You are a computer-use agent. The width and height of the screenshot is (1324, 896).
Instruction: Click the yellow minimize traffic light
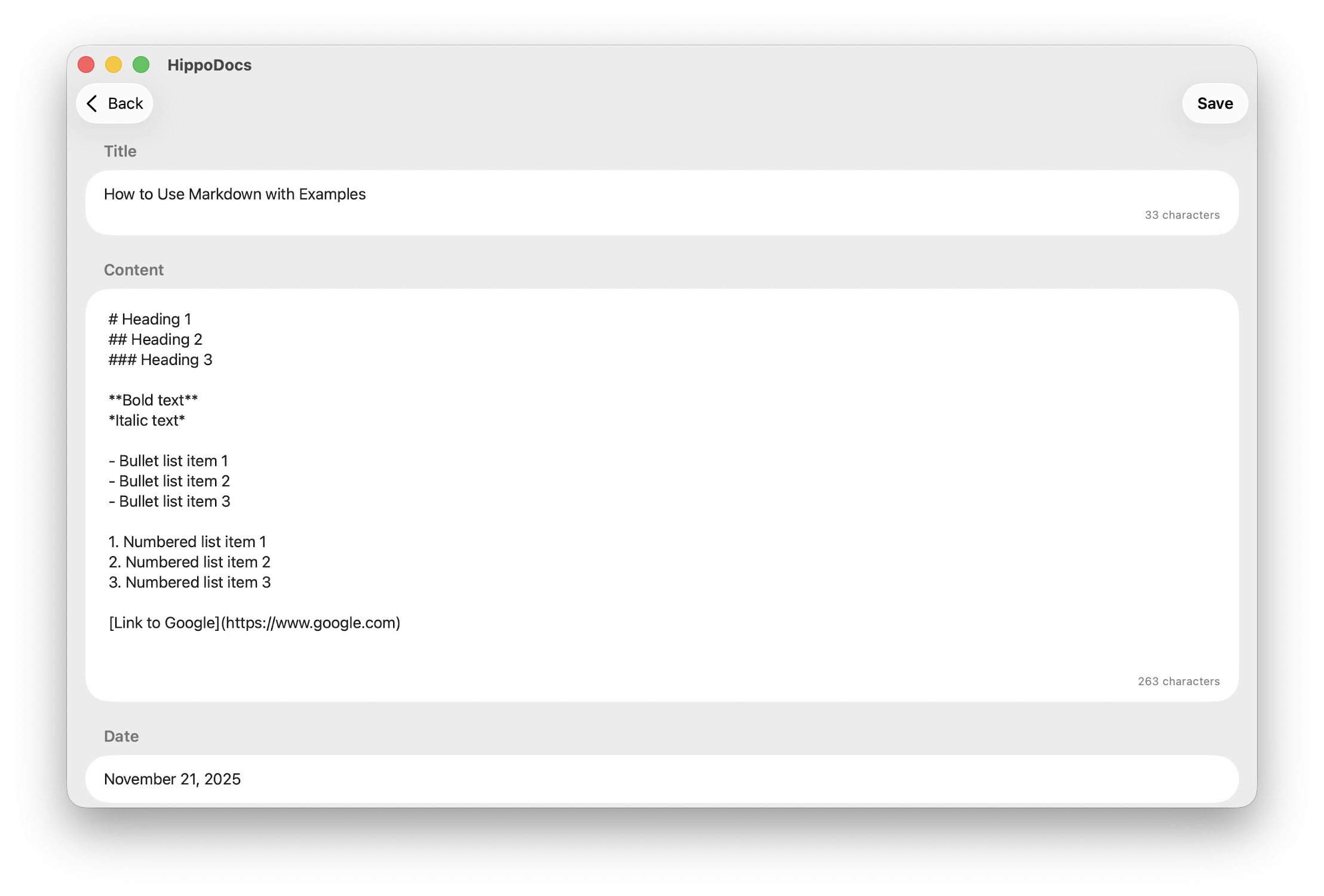click(x=114, y=64)
